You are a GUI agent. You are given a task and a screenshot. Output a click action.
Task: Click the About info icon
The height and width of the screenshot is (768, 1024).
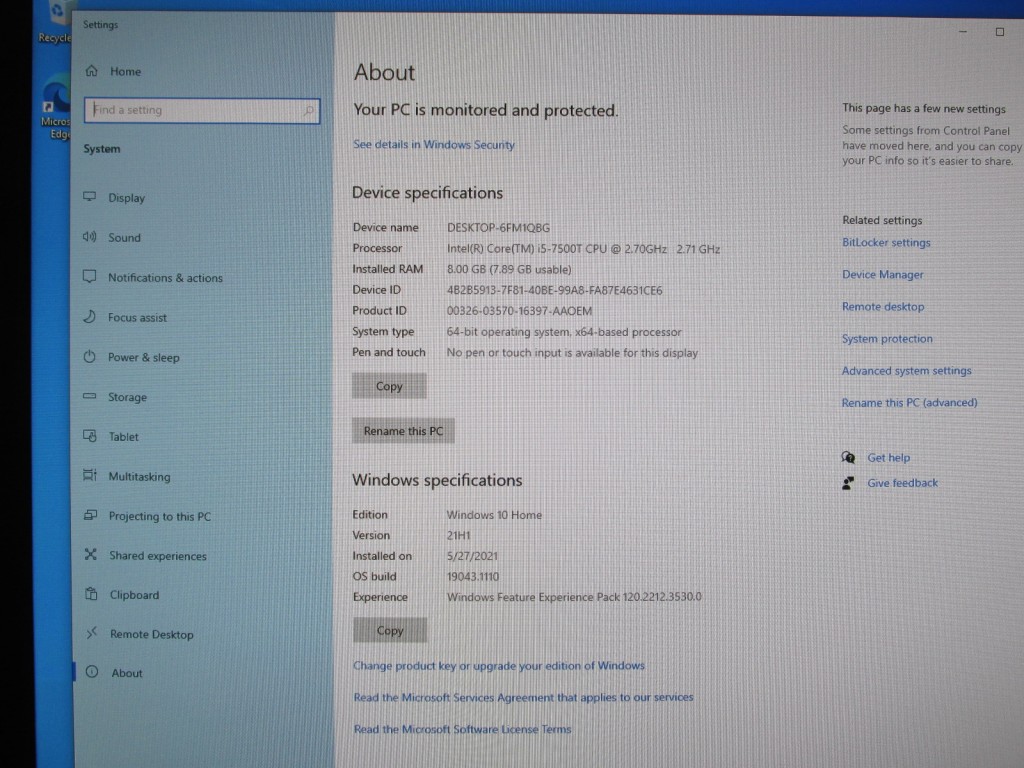pyautogui.click(x=92, y=671)
